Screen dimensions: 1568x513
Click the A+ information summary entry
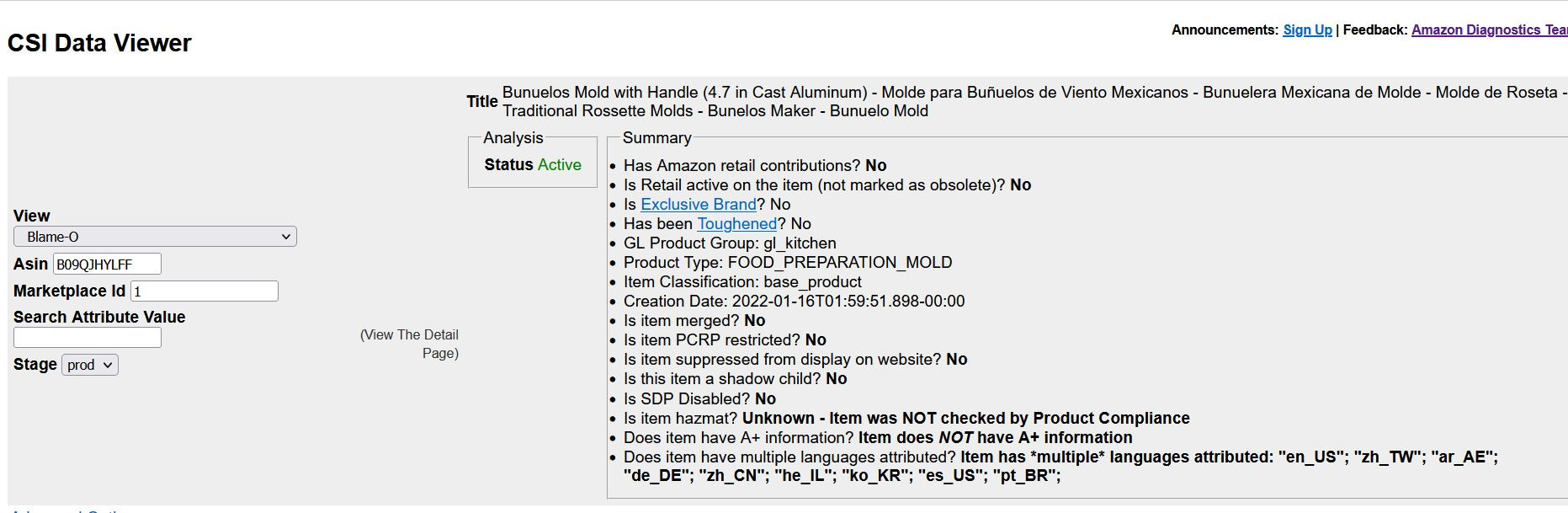[878, 437]
